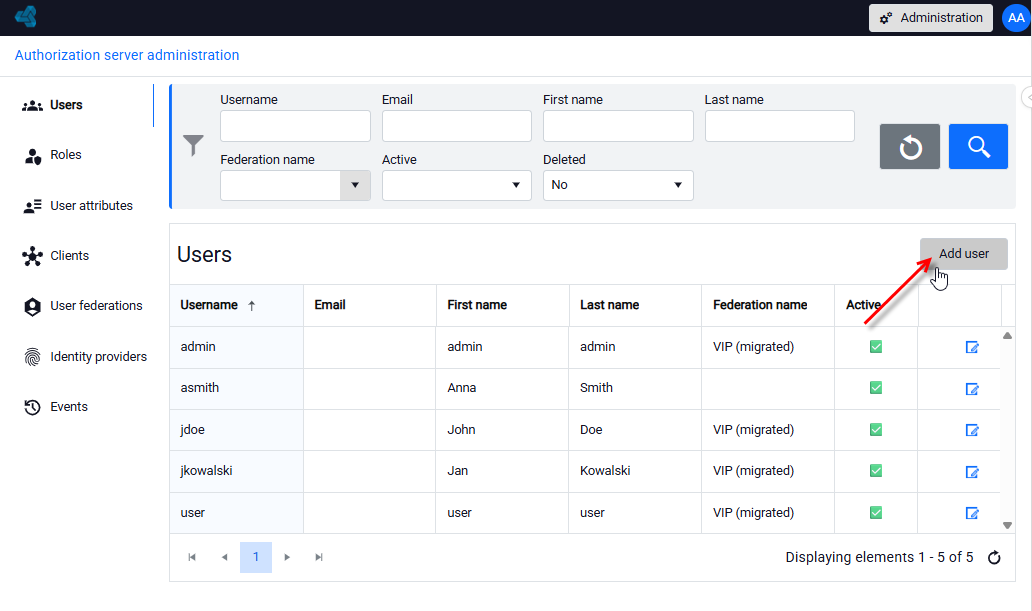
Task: Select page 1 in the pager
Action: pyautogui.click(x=256, y=557)
